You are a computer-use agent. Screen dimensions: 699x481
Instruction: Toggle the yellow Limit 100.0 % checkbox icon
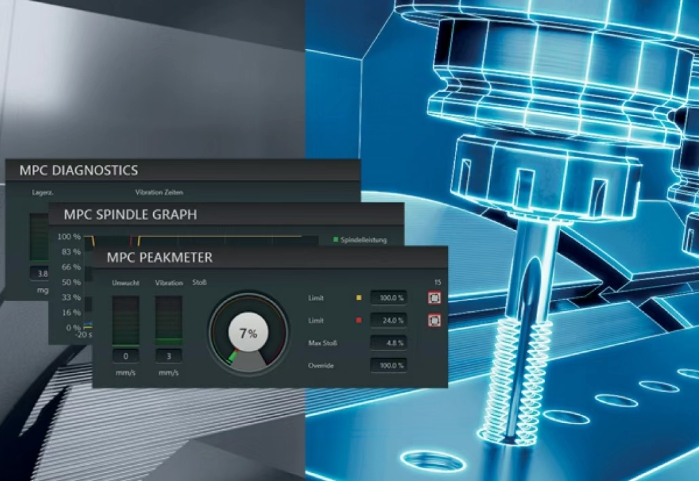[434, 298]
